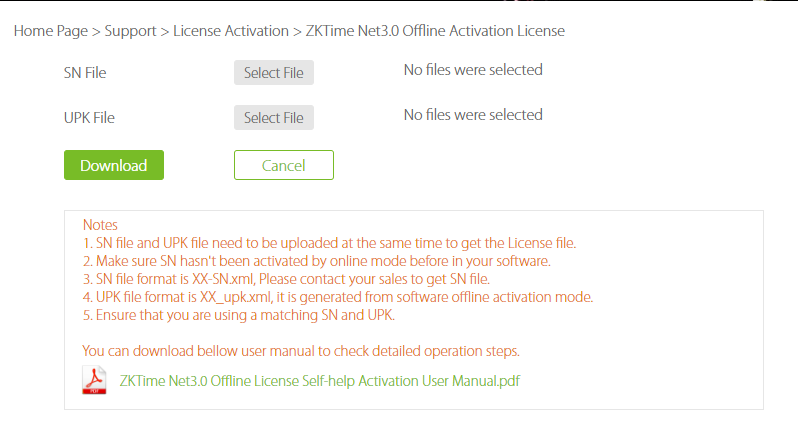Cancel the license activation form
Screen dimensions: 798x430
(x=283, y=165)
